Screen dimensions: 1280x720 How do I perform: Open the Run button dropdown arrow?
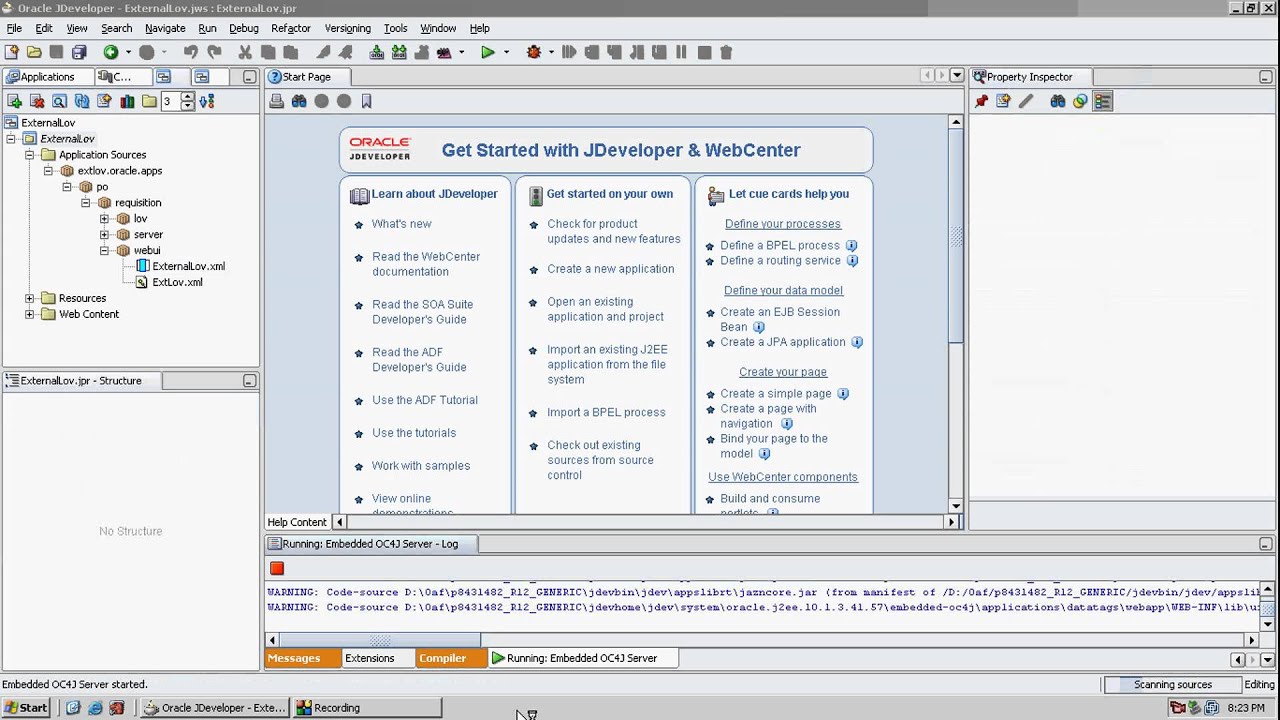coord(506,52)
